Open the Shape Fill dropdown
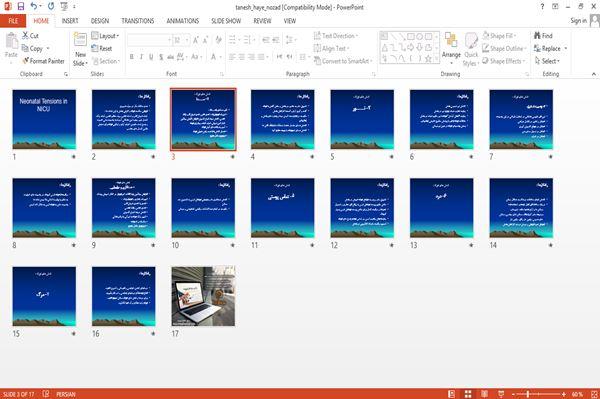Screen dimensions: 600x399 pos(499,36)
